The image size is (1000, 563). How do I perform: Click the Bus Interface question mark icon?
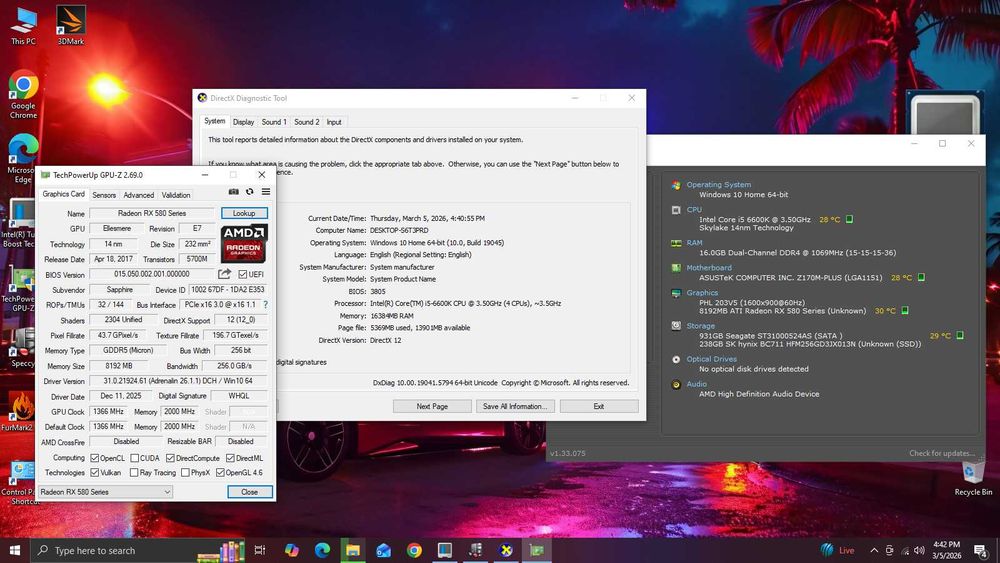[x=265, y=305]
